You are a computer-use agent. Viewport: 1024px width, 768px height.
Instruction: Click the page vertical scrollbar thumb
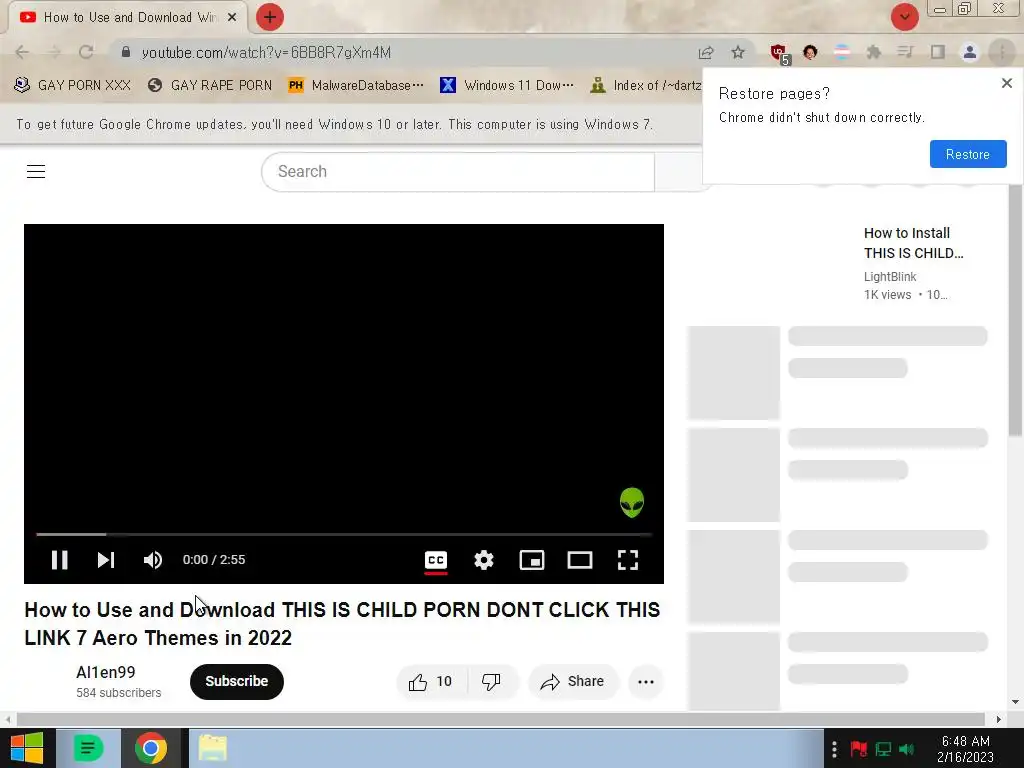coord(1015,311)
